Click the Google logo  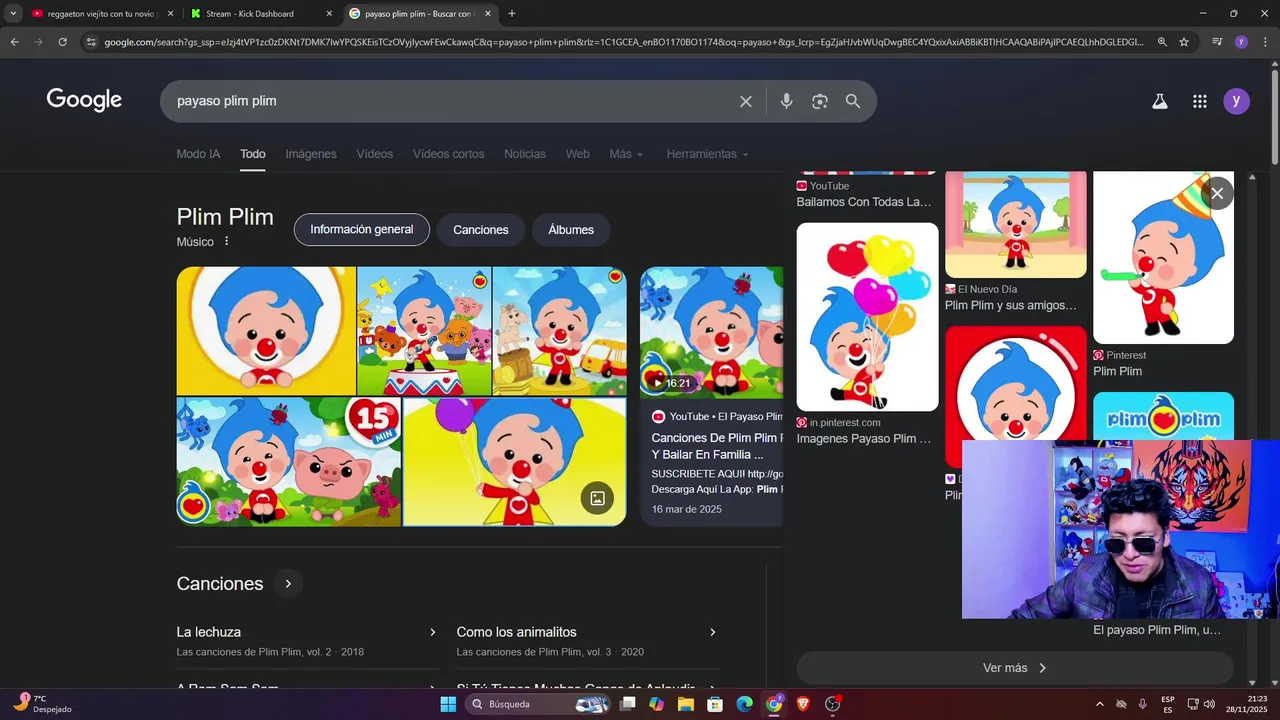(84, 100)
